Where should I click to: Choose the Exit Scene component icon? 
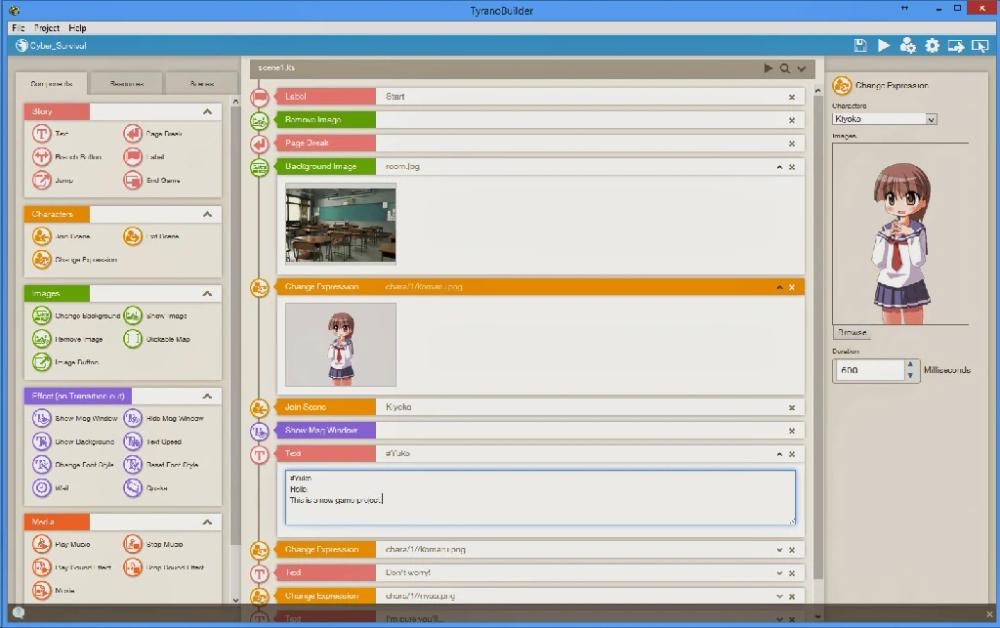pos(133,236)
